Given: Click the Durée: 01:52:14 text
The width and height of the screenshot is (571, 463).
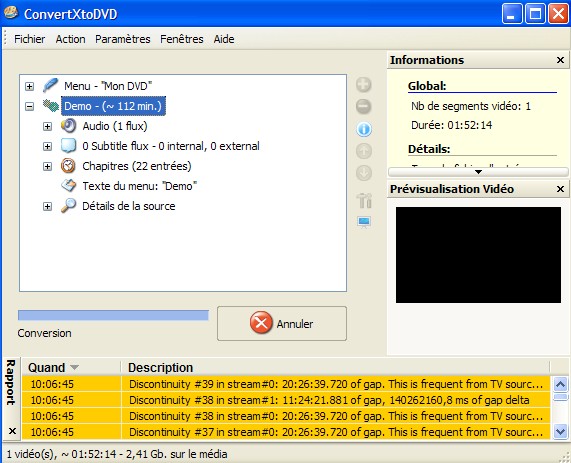Looking at the screenshot, I should [452, 125].
